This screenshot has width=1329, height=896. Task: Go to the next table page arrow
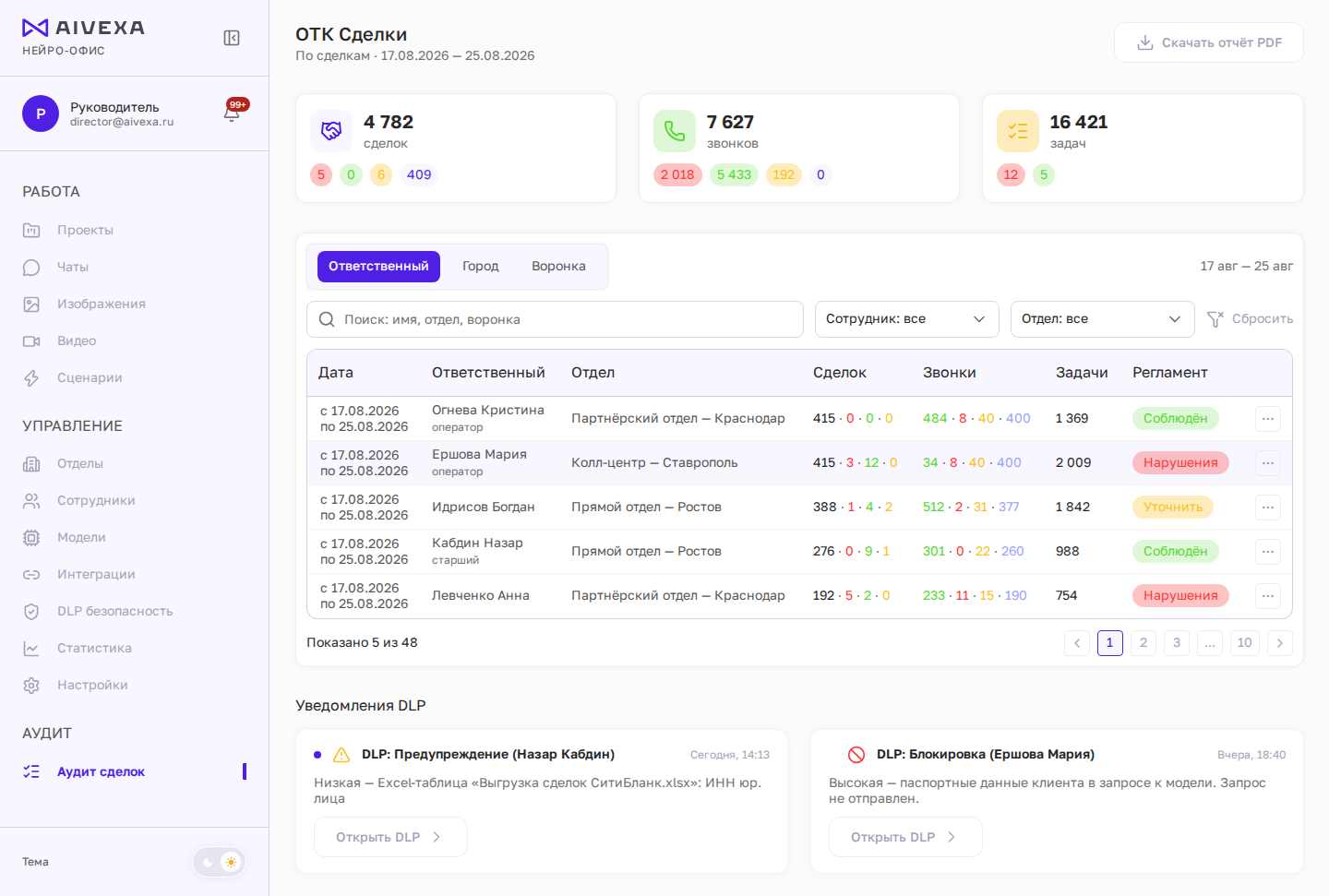pos(1280,643)
